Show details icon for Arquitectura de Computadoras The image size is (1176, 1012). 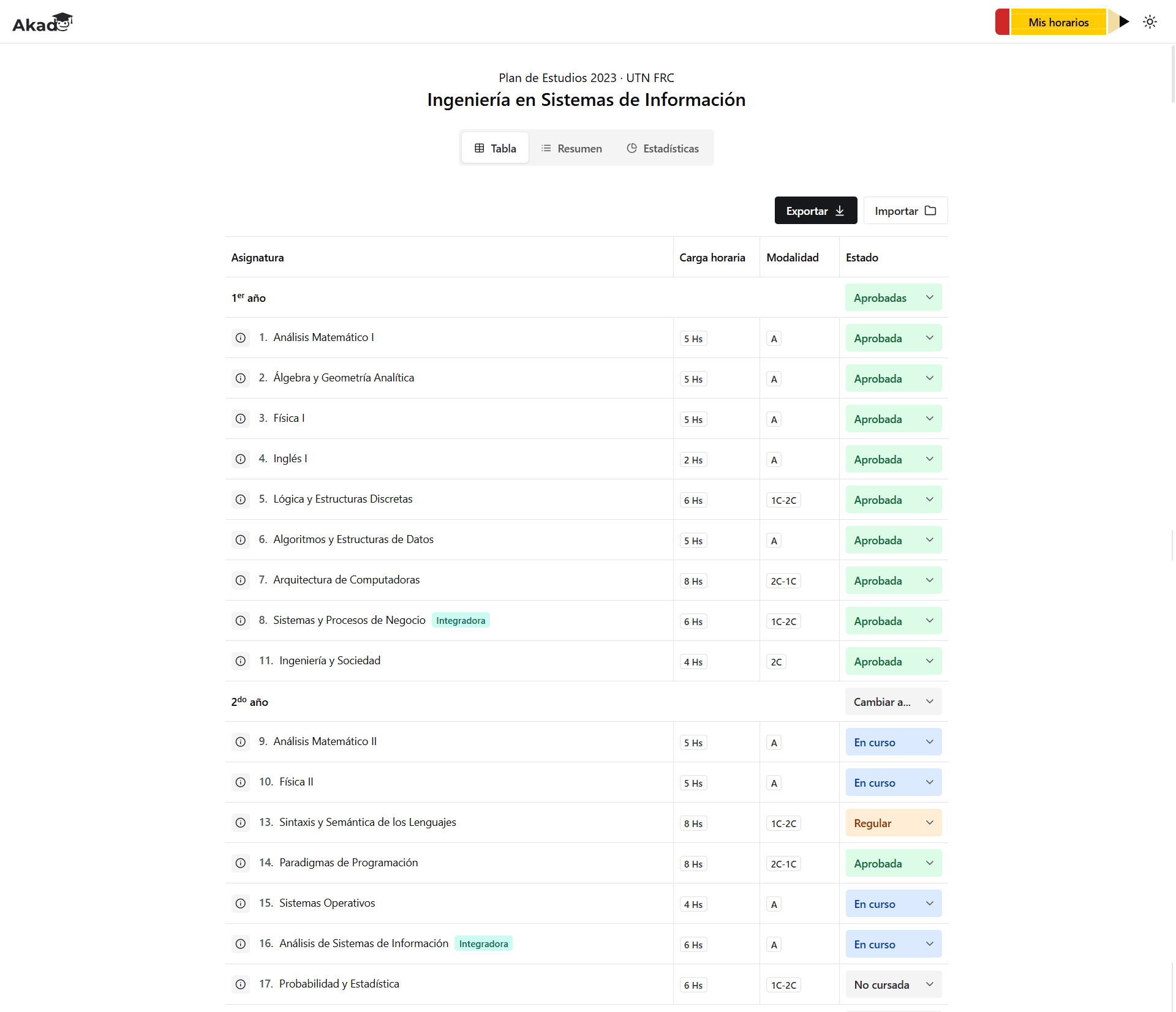pos(241,580)
